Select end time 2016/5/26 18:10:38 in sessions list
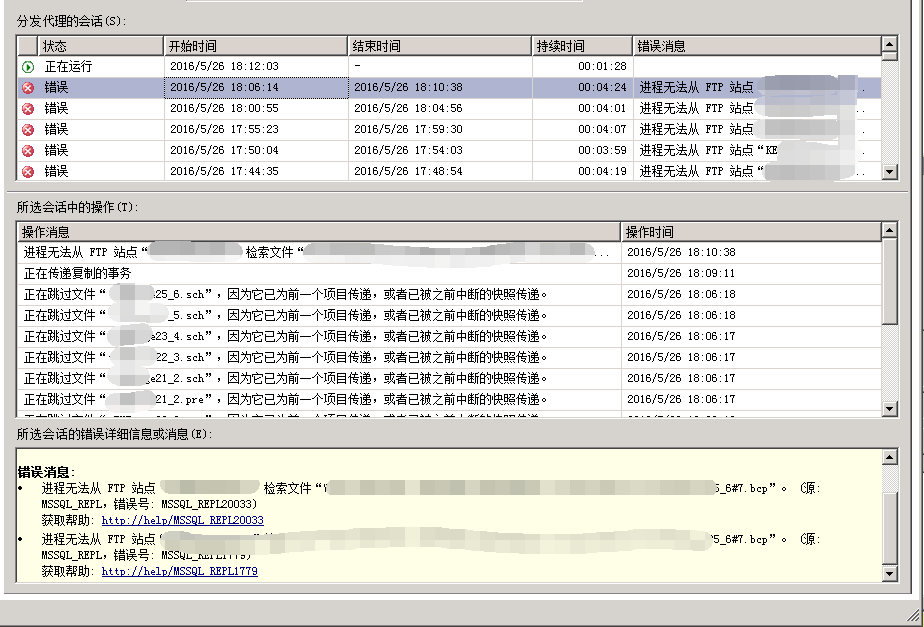The height and width of the screenshot is (627, 924). [408, 87]
